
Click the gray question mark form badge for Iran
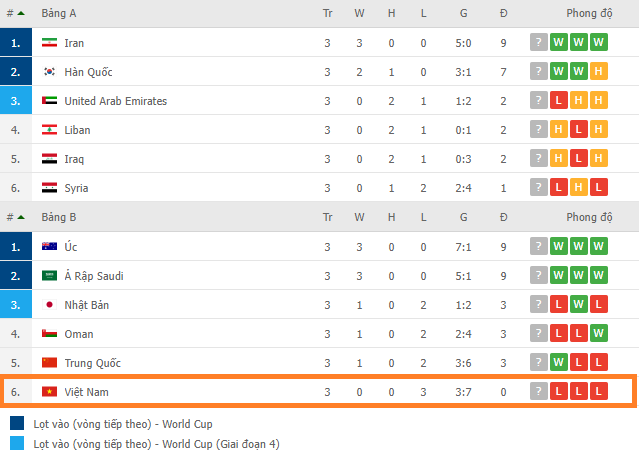pos(538,42)
